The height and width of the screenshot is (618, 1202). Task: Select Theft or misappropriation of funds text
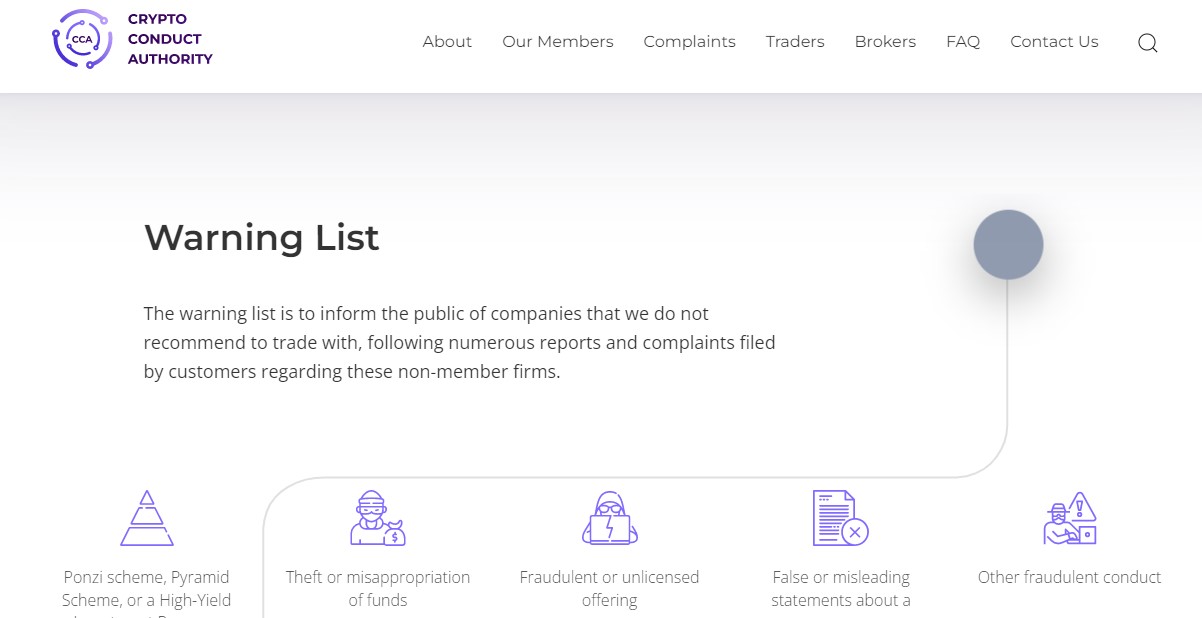[378, 589]
